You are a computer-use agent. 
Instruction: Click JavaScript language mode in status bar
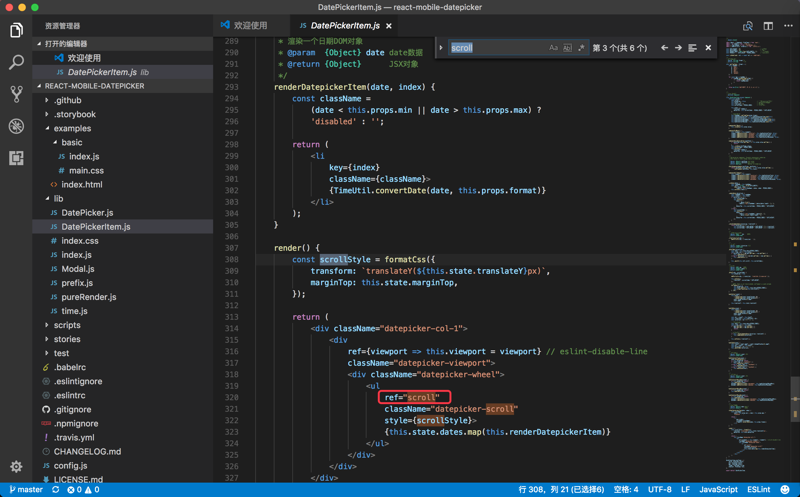[718, 490]
